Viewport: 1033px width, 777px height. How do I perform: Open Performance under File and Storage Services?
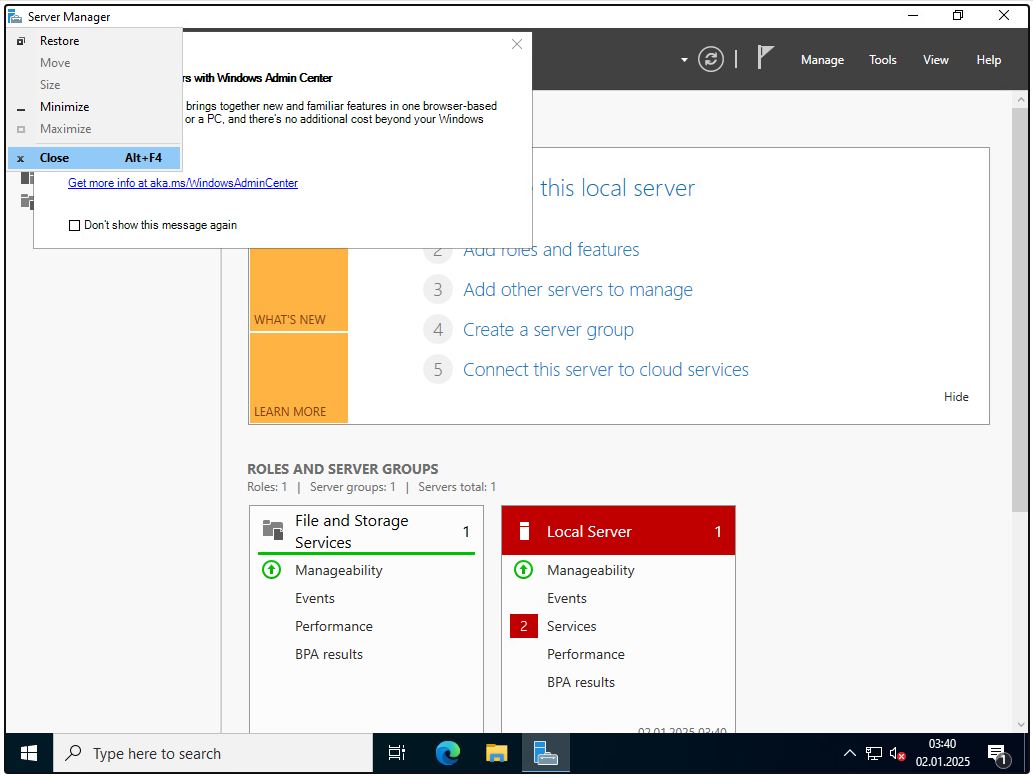click(333, 627)
